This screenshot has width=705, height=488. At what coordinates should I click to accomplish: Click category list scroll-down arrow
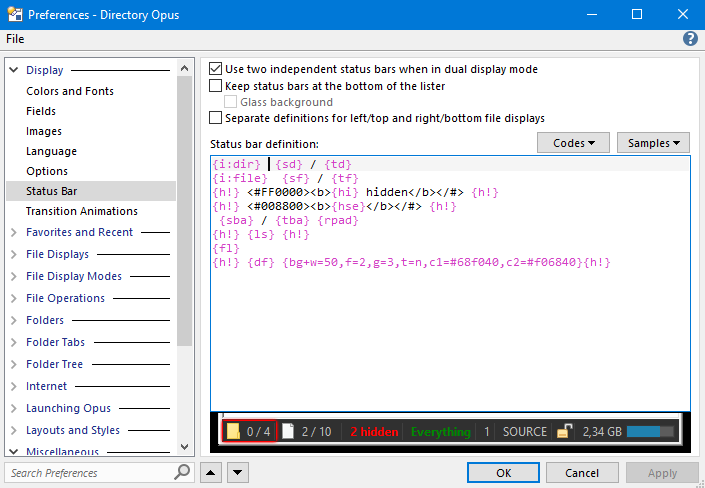(x=184, y=447)
